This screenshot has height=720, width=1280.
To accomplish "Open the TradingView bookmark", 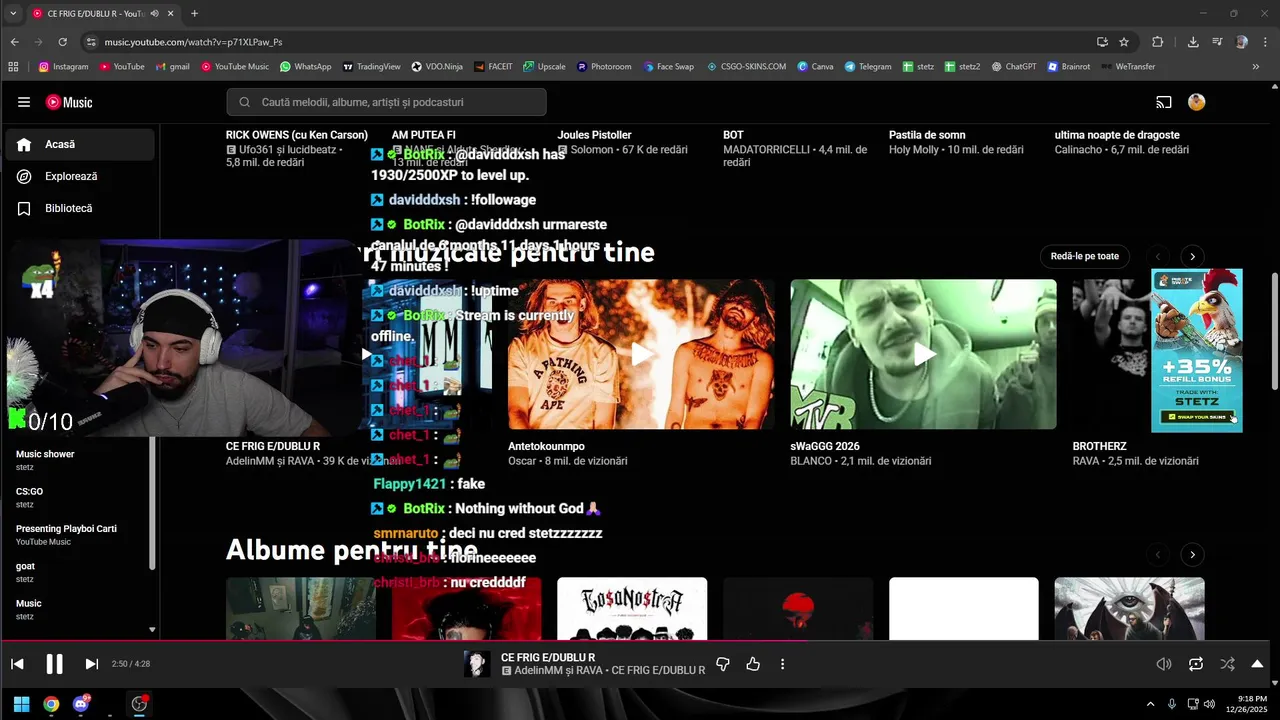I will [371, 67].
